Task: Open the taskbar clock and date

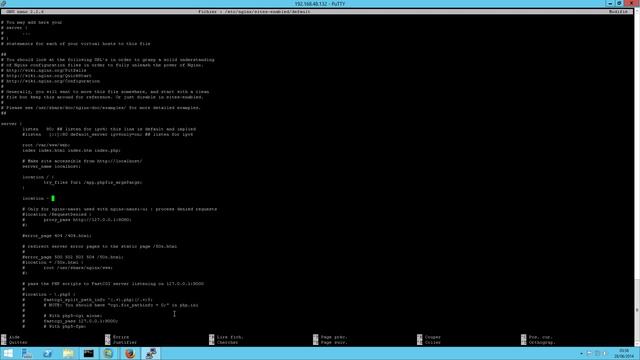Action: (624, 353)
